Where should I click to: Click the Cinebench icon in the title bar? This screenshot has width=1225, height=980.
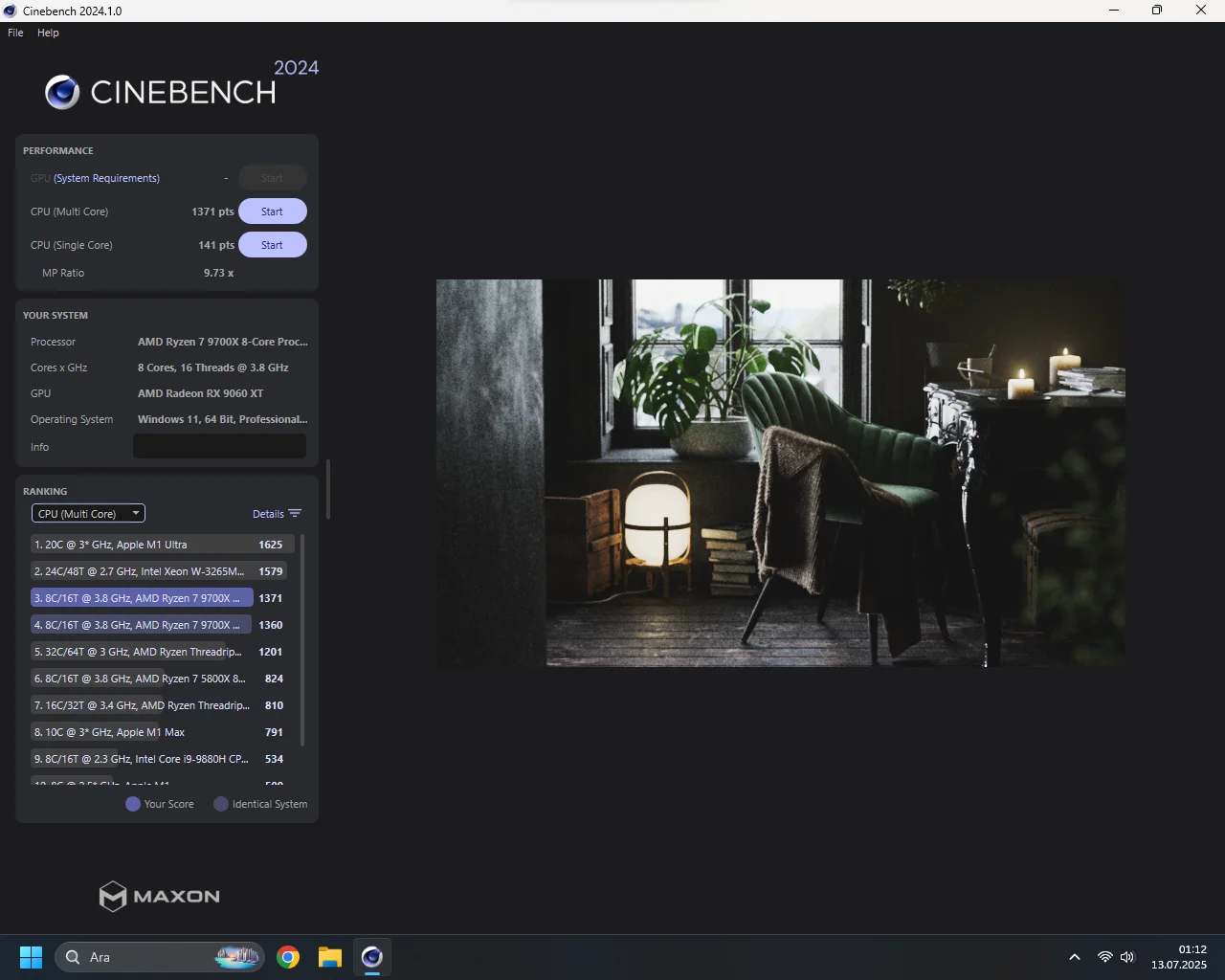pos(11,11)
